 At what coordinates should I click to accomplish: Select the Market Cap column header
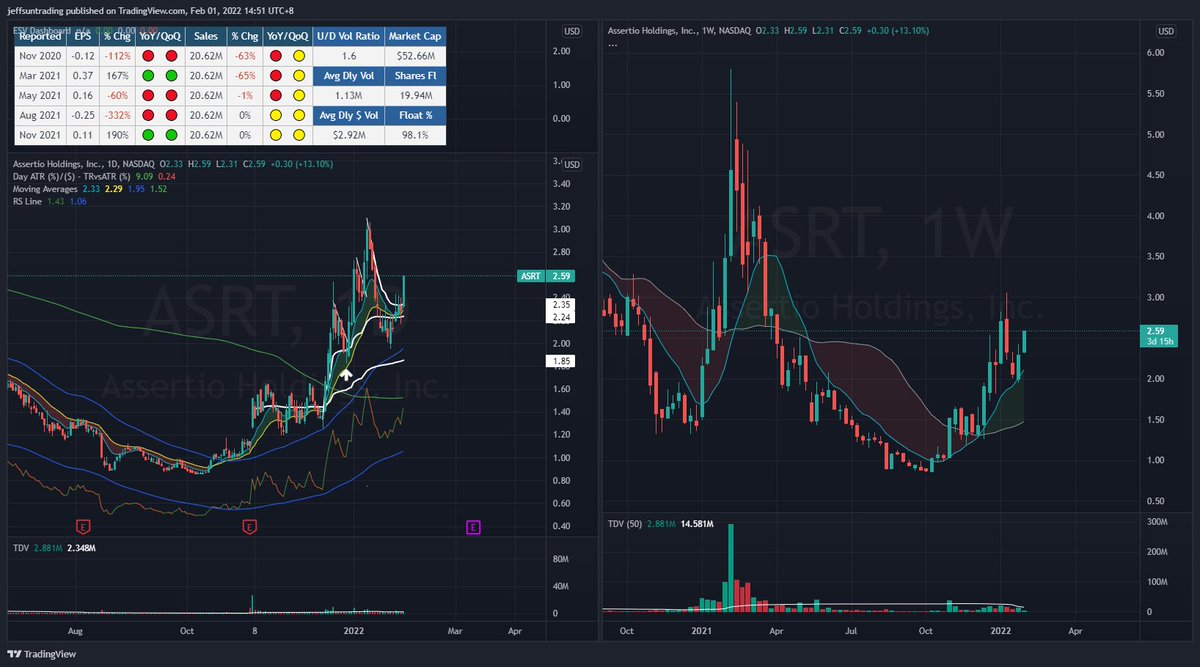pyautogui.click(x=415, y=36)
